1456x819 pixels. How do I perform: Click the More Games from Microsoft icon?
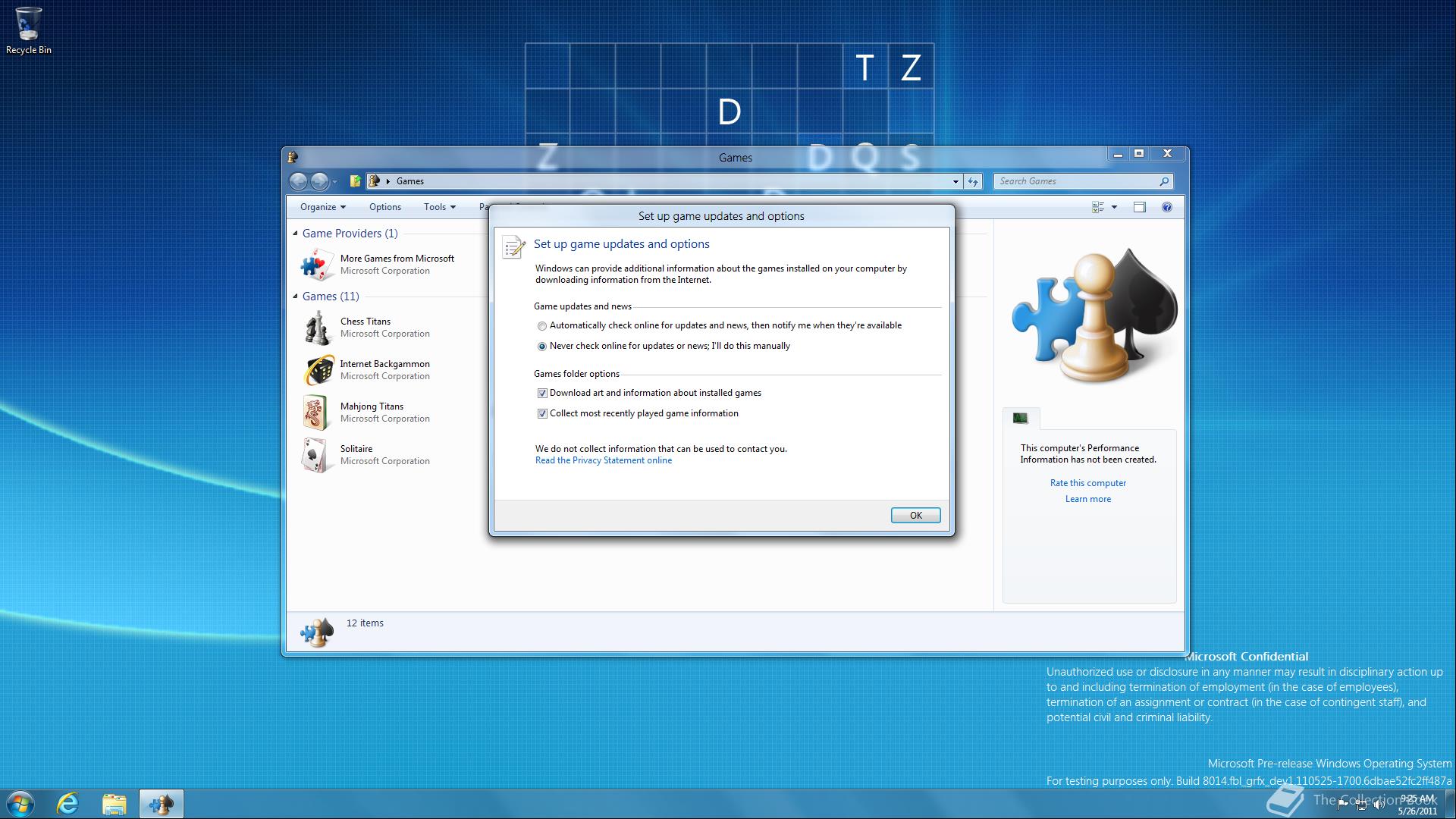[x=316, y=265]
